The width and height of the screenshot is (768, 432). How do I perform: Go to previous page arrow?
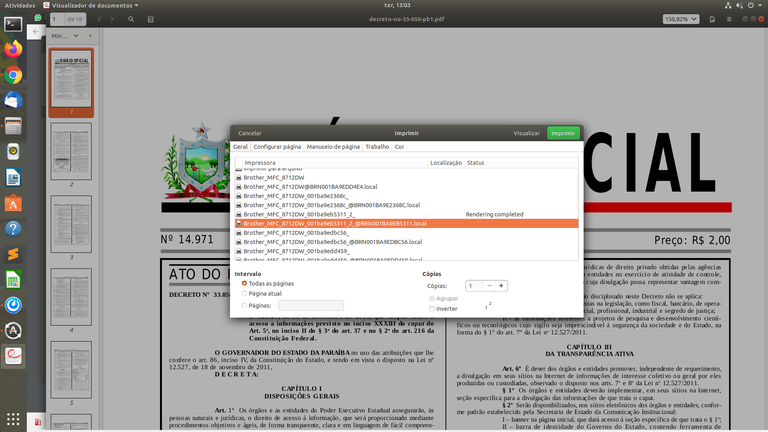99,19
